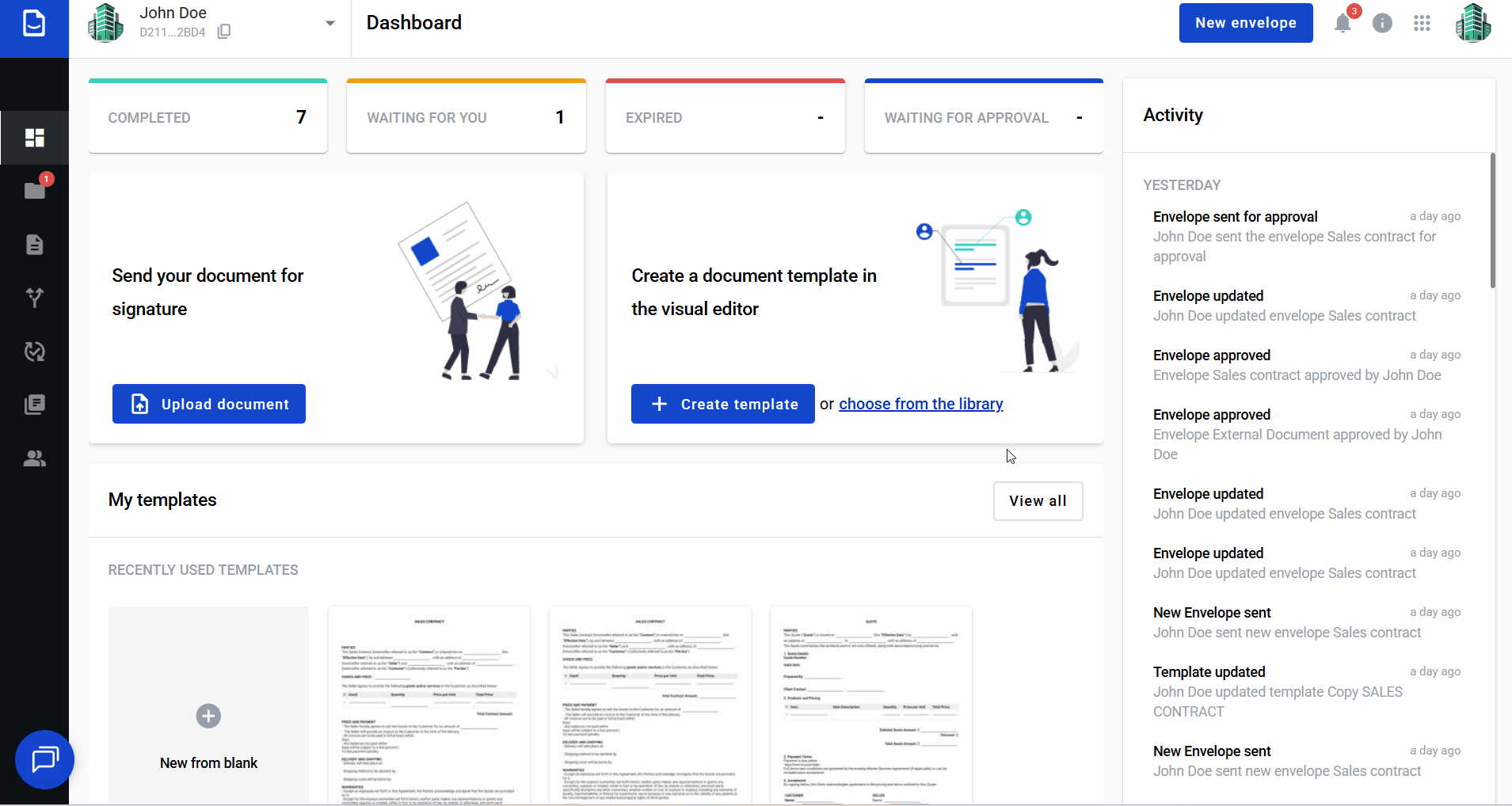Select the Completed status card
The width and height of the screenshot is (1512, 806).
coord(208,117)
